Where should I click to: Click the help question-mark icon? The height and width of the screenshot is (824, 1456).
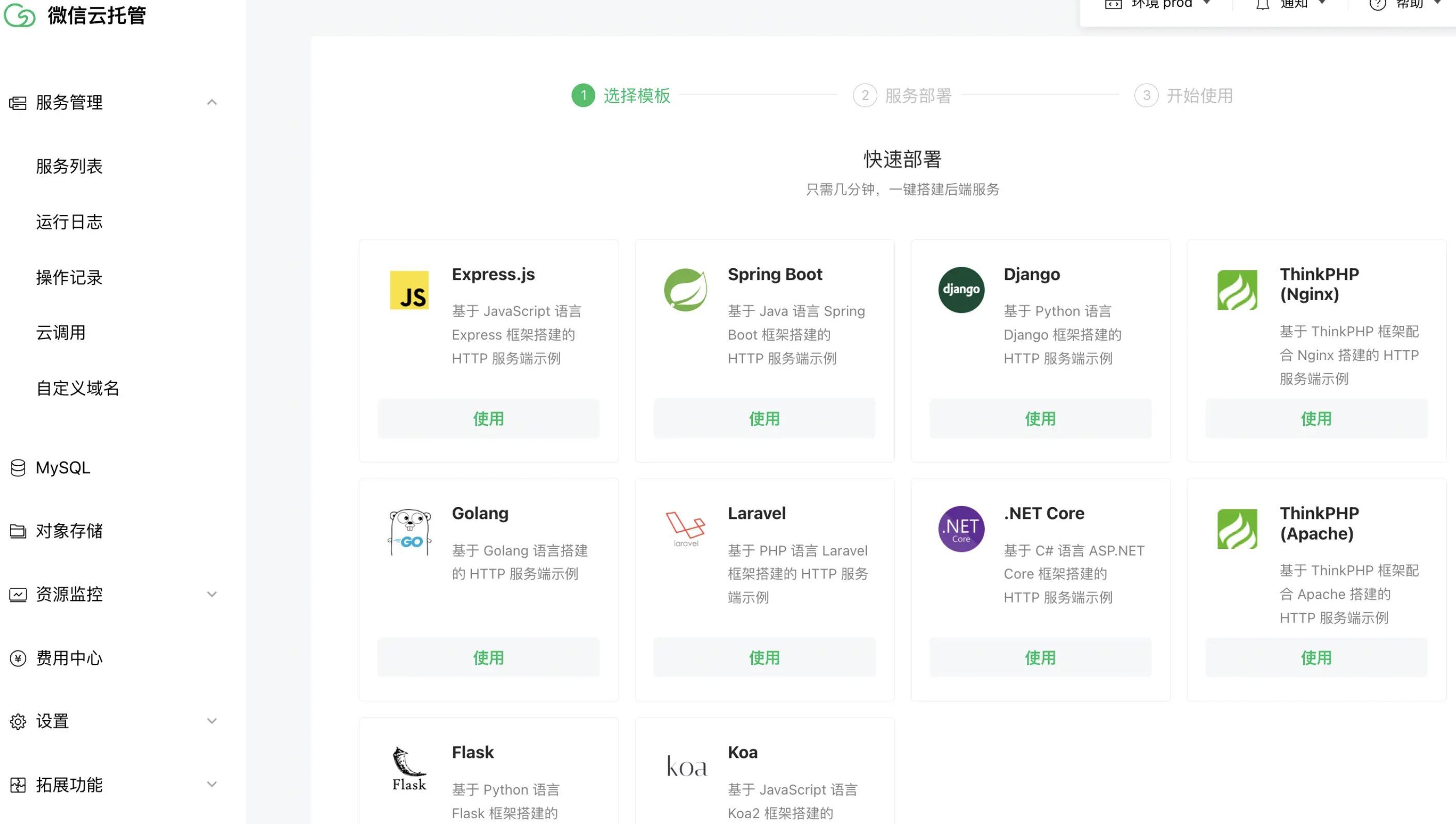point(1378,5)
